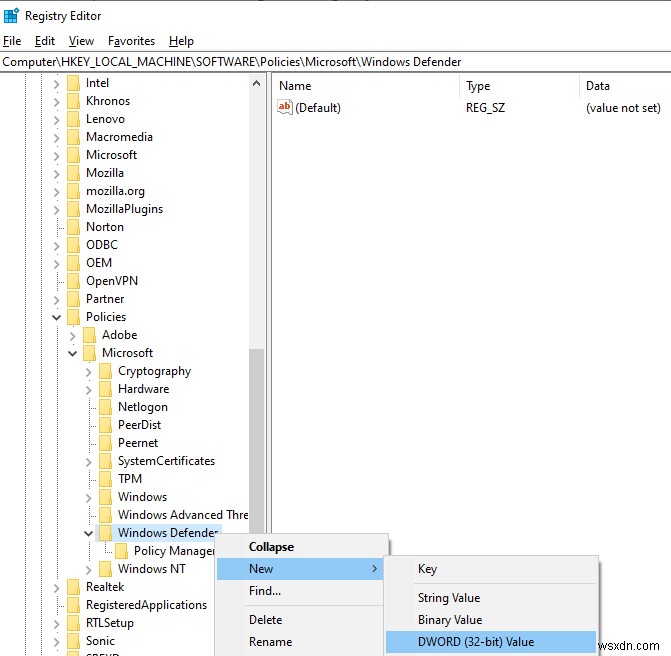Image resolution: width=671 pixels, height=656 pixels.
Task: Choose Collapse in the context menu
Action: coord(302,547)
